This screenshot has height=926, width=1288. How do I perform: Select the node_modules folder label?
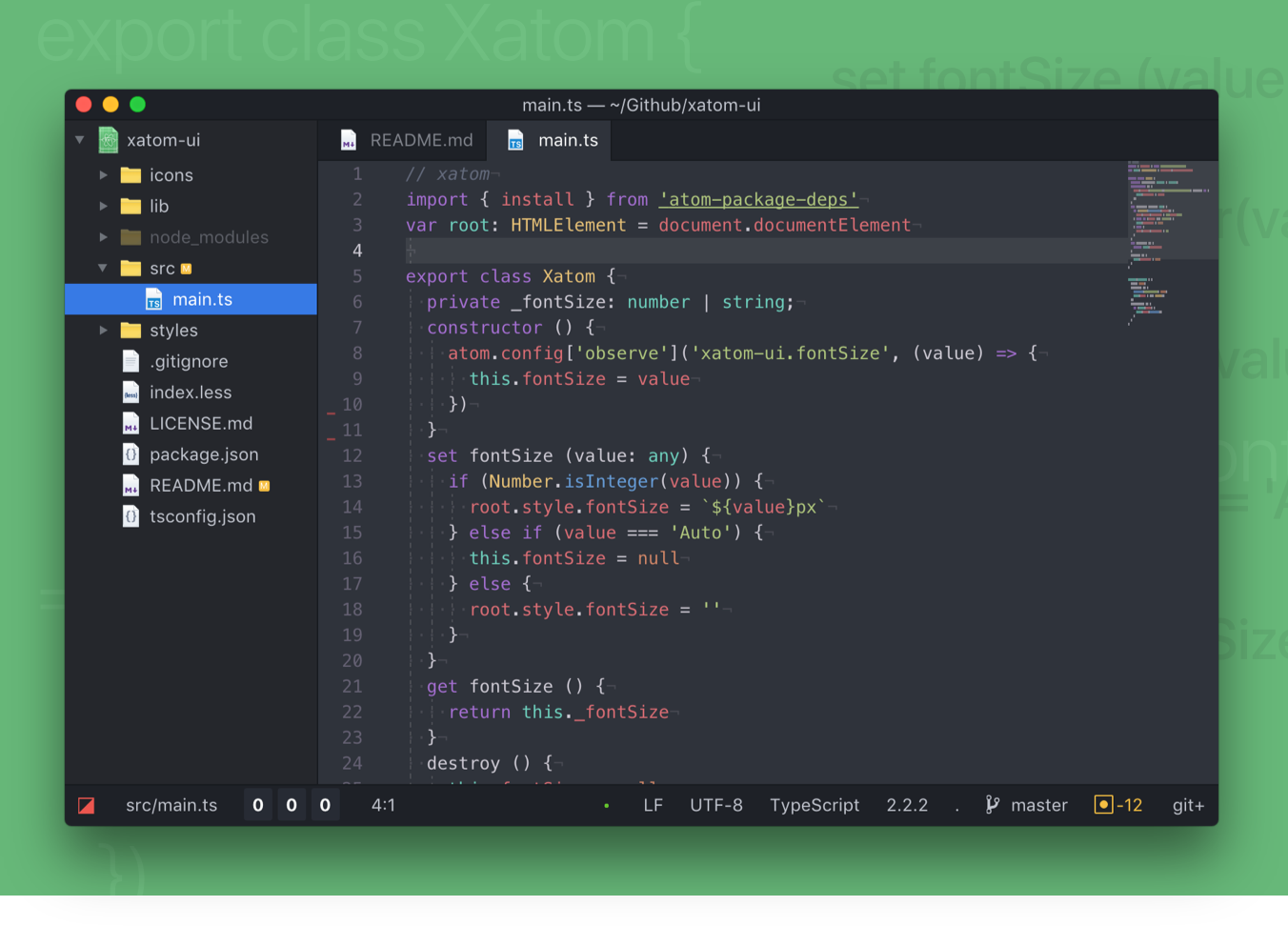(209, 237)
